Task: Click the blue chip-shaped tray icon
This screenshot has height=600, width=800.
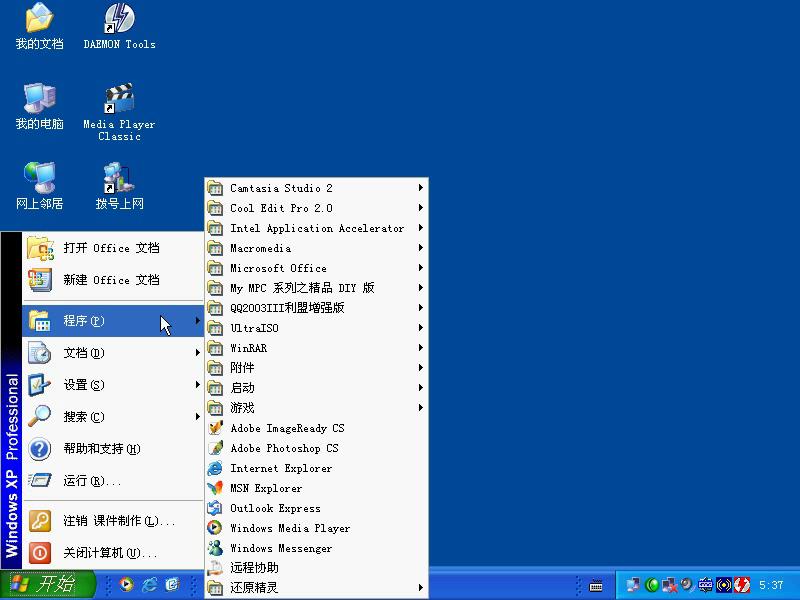Action: pyautogui.click(x=706, y=585)
